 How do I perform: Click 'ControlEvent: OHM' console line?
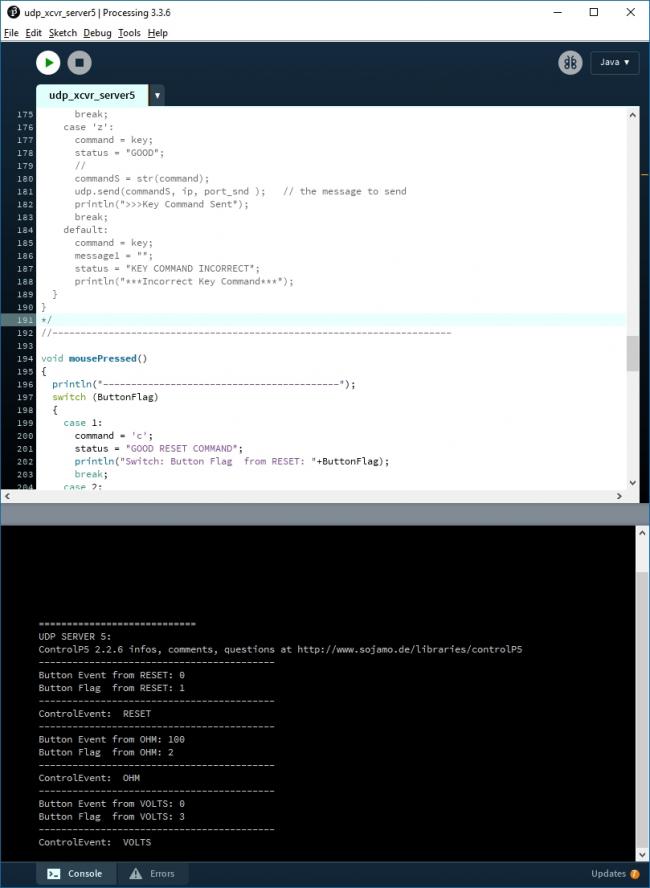tap(89, 778)
